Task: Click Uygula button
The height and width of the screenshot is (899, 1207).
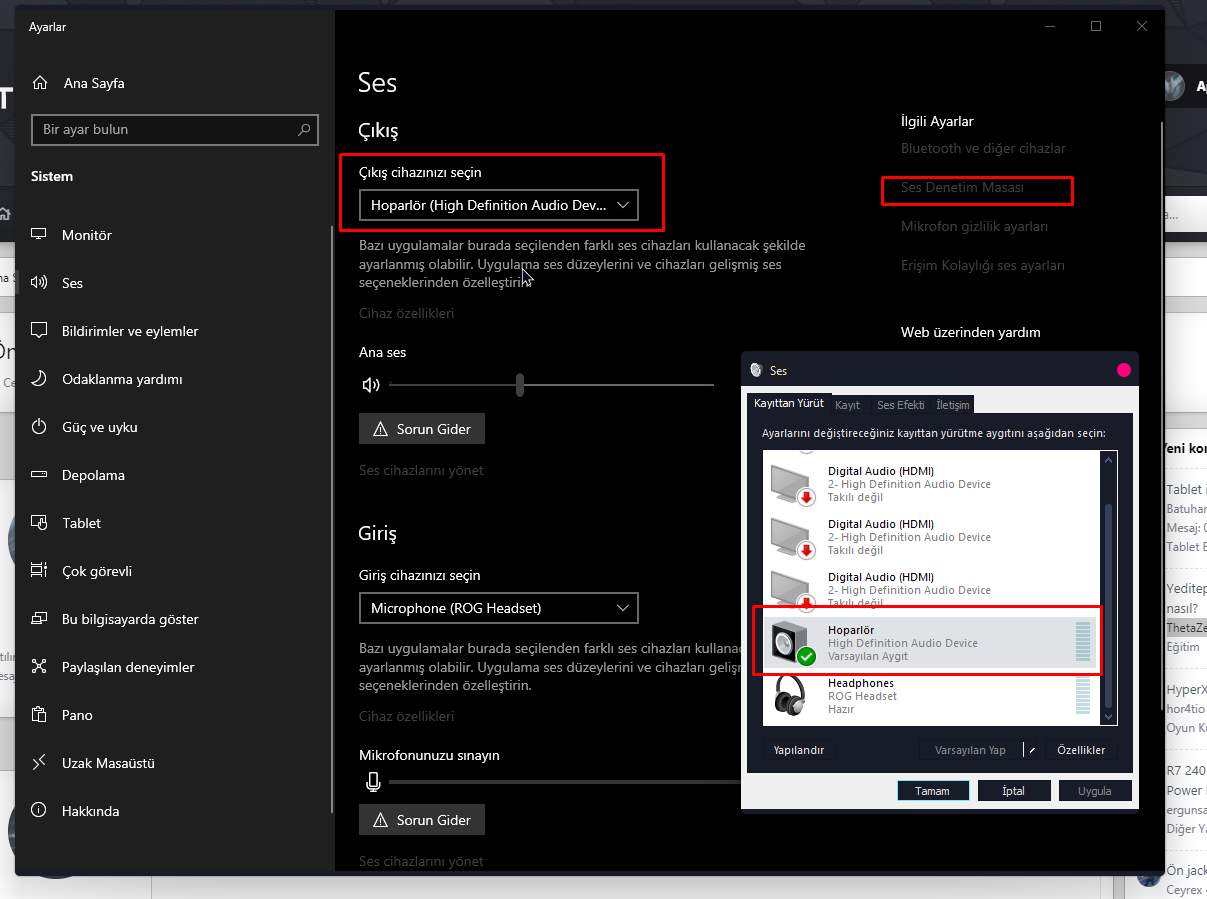Action: [x=1094, y=791]
